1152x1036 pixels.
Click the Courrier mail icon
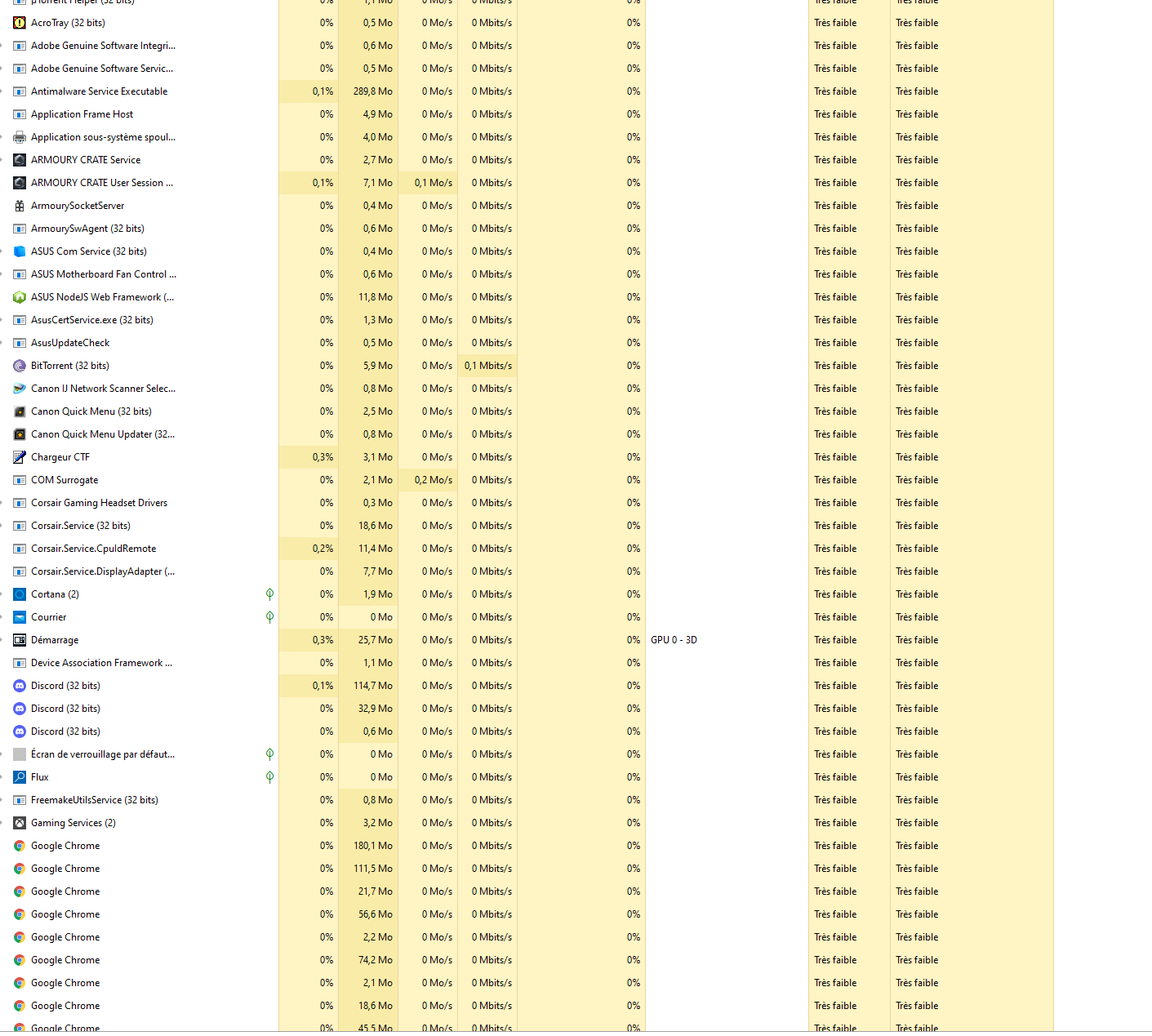coord(20,617)
